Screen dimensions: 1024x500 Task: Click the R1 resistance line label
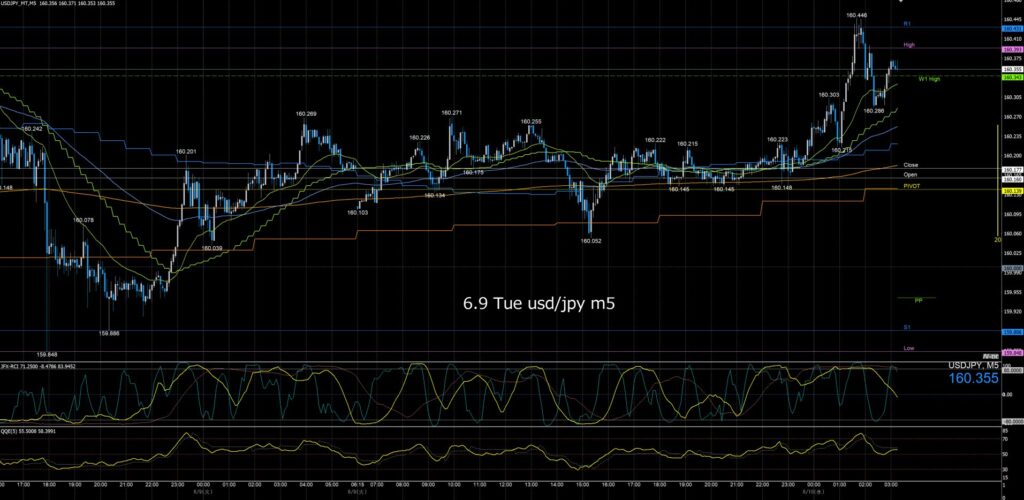[907, 23]
